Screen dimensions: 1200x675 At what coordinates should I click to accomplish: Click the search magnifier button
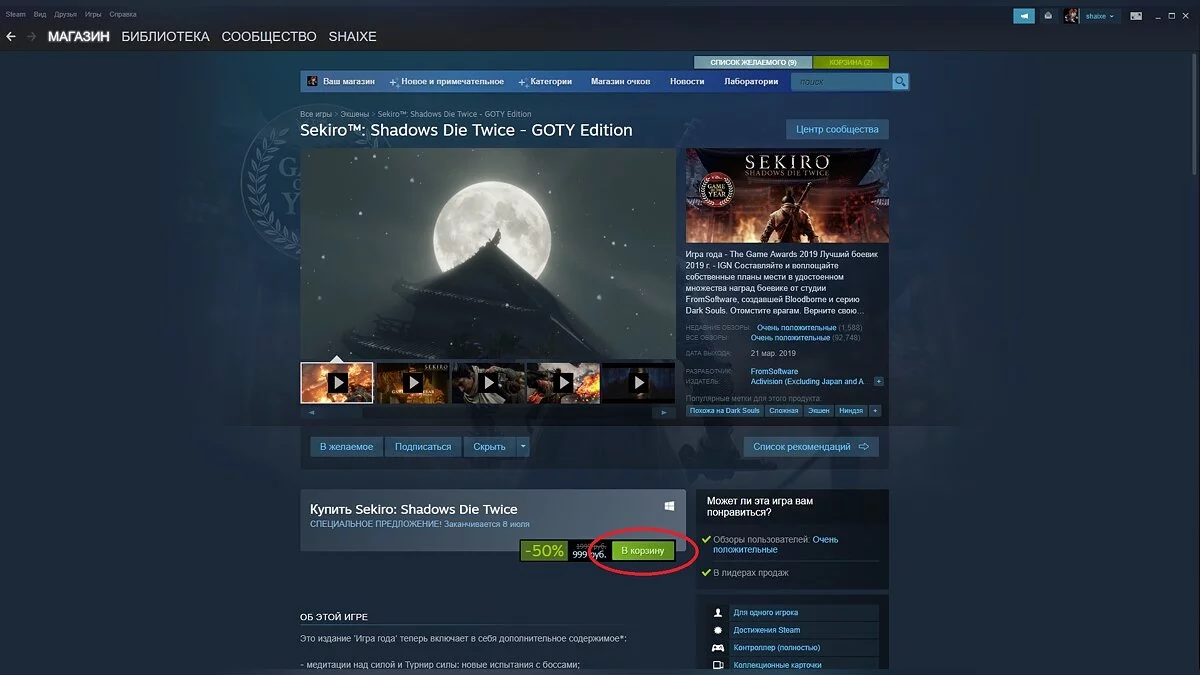pos(900,82)
